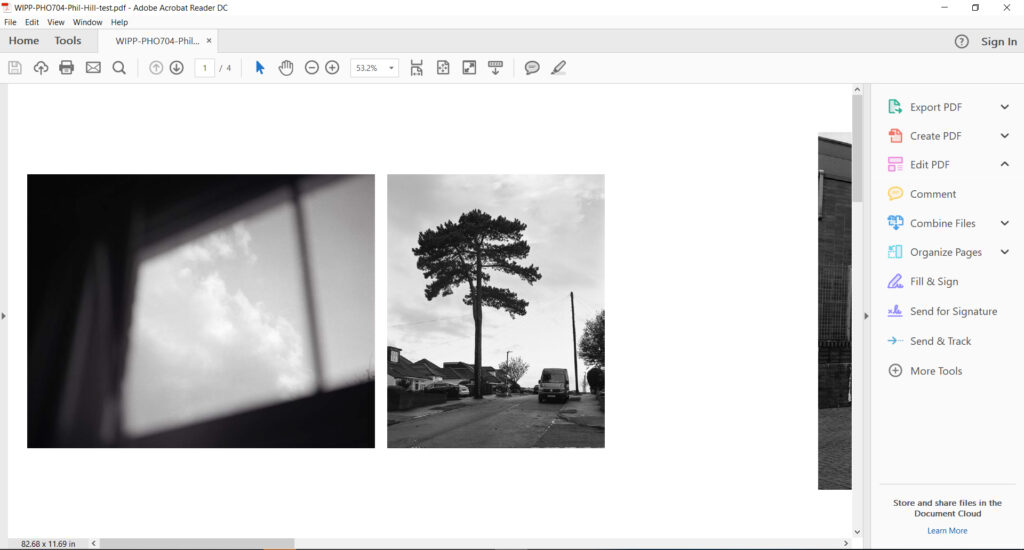Open the Window menu
The height and width of the screenshot is (550, 1024).
(x=88, y=22)
